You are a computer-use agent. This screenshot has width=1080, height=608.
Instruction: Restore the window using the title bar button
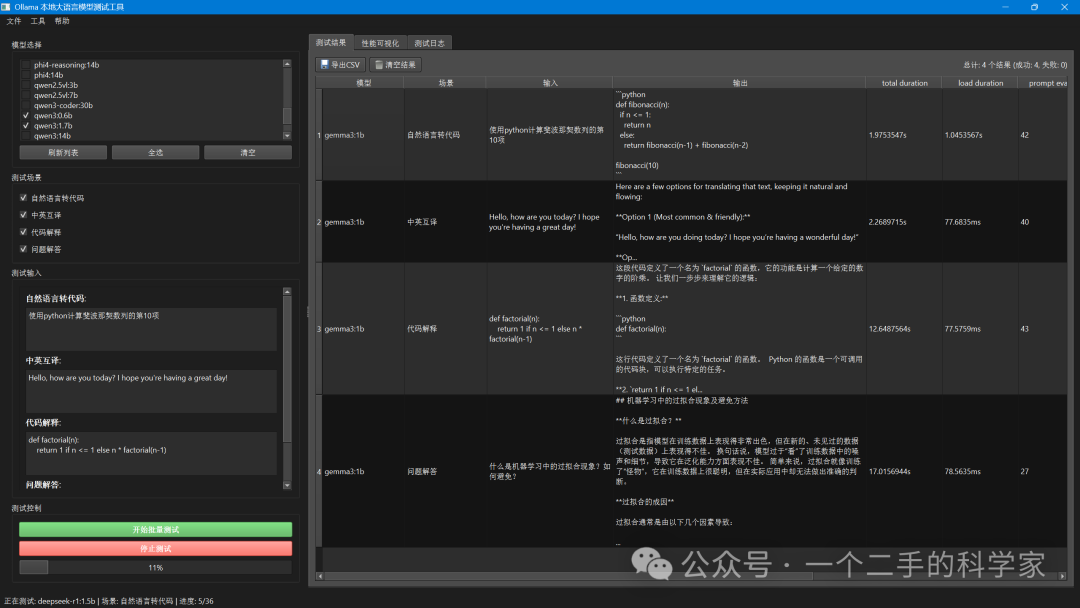click(x=1035, y=7)
